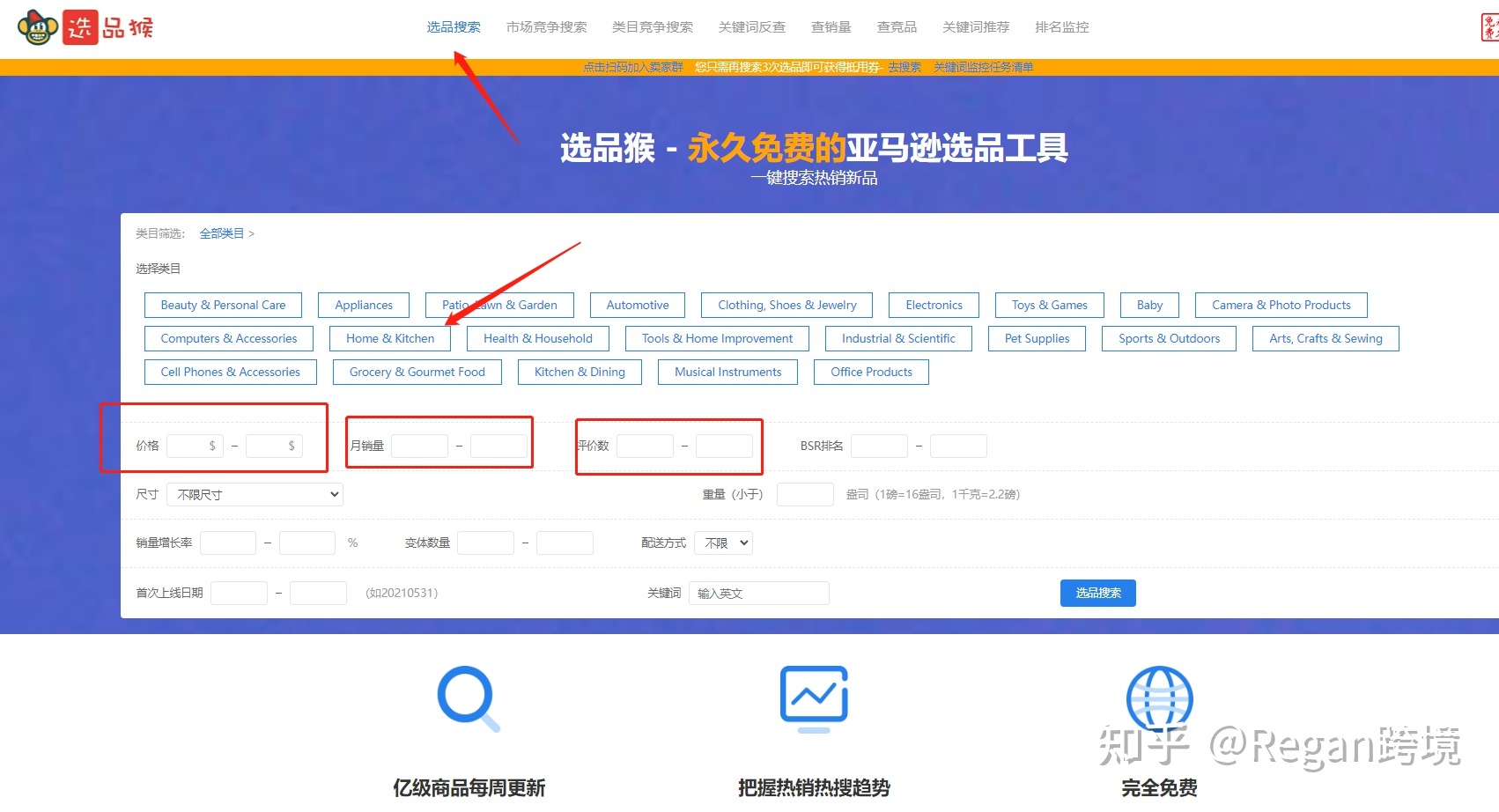Click the globe icon above 完全免费
The width and height of the screenshot is (1499, 812).
tap(1160, 698)
